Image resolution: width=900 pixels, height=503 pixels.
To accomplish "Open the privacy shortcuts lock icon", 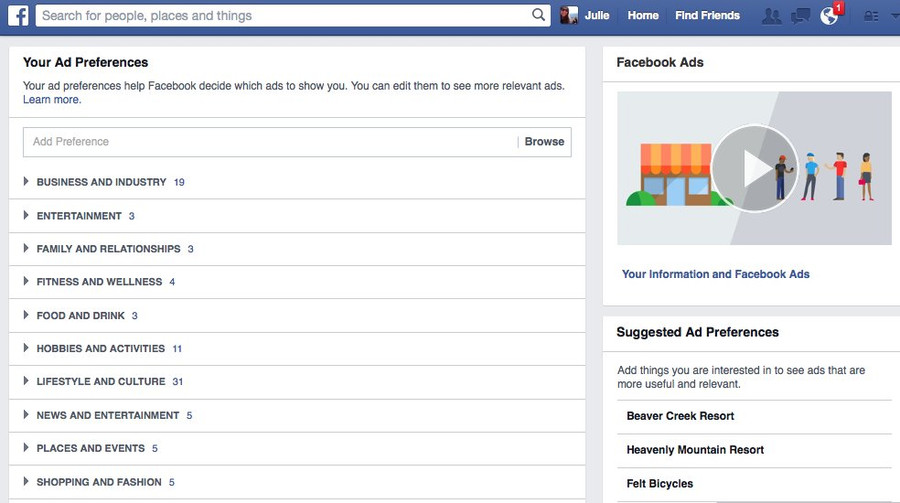I will (871, 16).
